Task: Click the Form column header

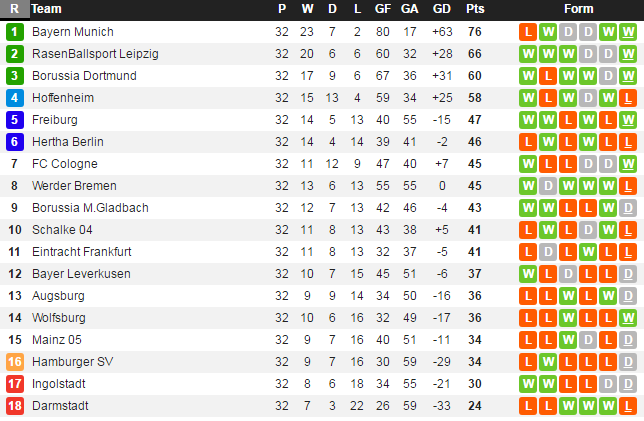Action: click(578, 9)
